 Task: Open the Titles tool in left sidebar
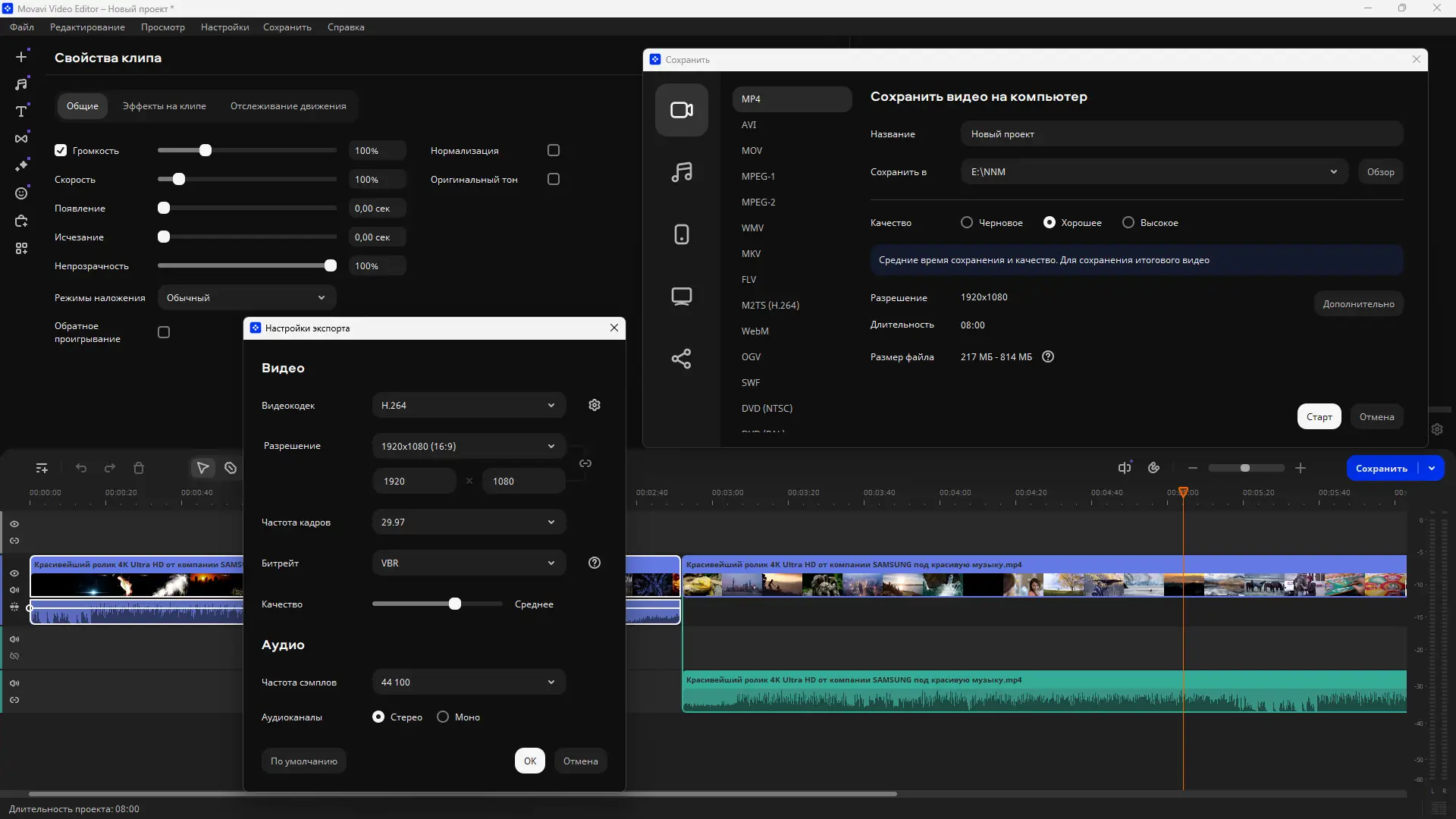click(x=21, y=111)
